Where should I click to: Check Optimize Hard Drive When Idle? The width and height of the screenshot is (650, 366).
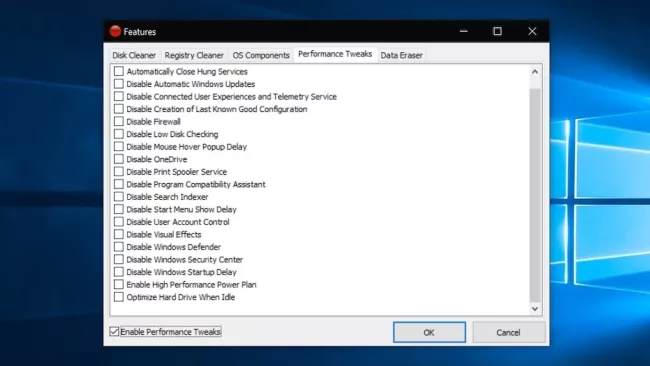[x=119, y=297]
